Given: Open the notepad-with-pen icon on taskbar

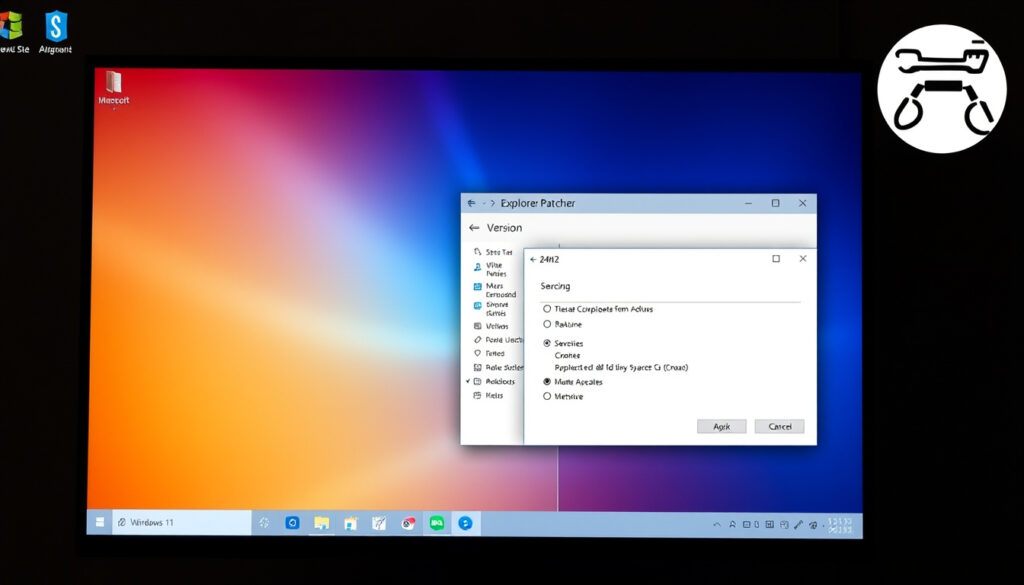Looking at the screenshot, I should (x=379, y=522).
